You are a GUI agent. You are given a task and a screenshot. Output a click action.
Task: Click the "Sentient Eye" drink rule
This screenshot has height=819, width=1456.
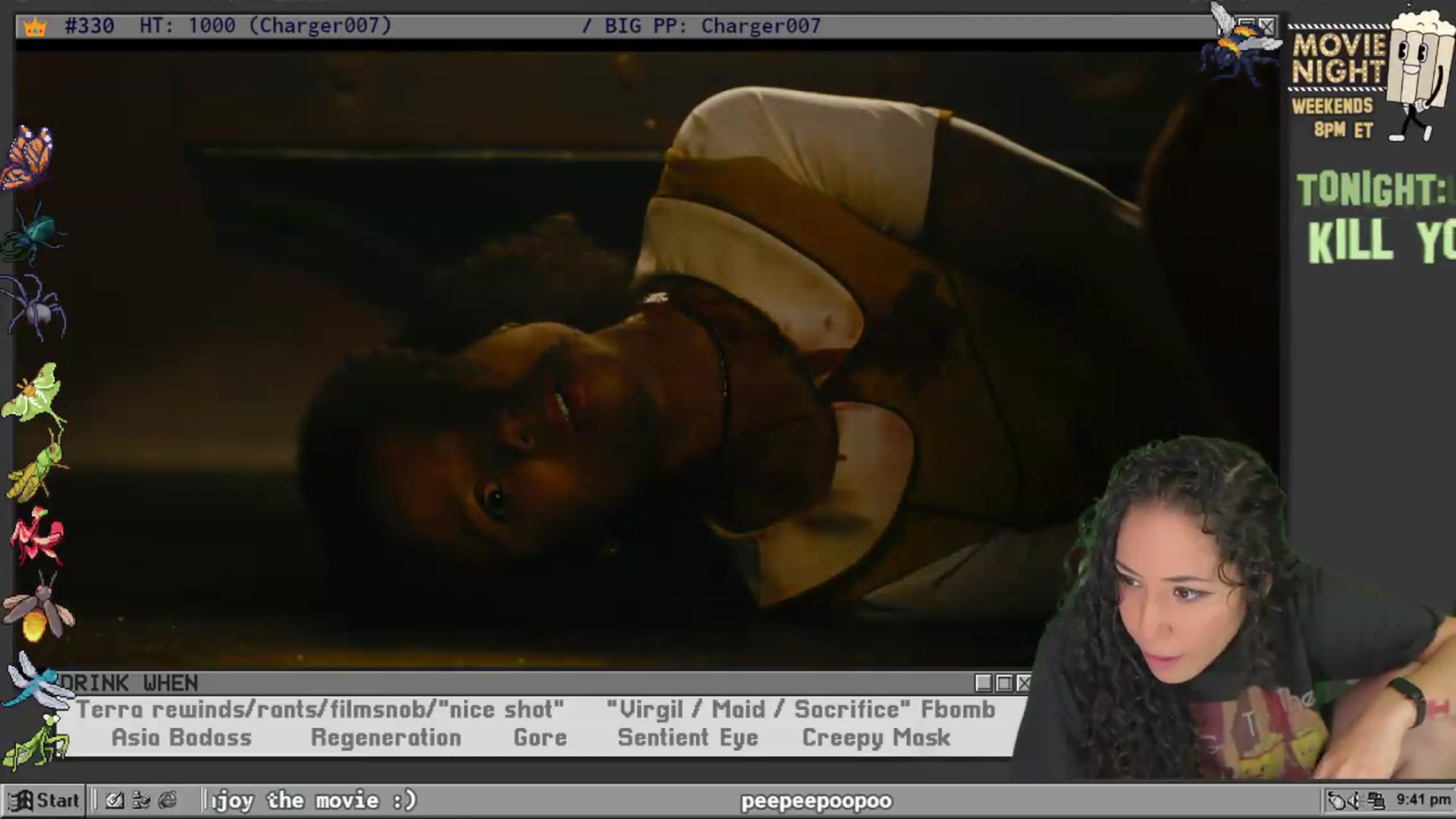tap(688, 738)
